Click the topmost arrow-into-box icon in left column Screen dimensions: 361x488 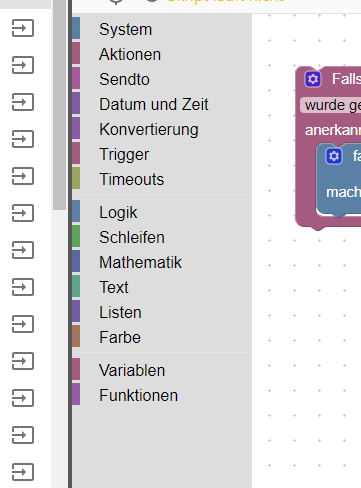click(23, 28)
